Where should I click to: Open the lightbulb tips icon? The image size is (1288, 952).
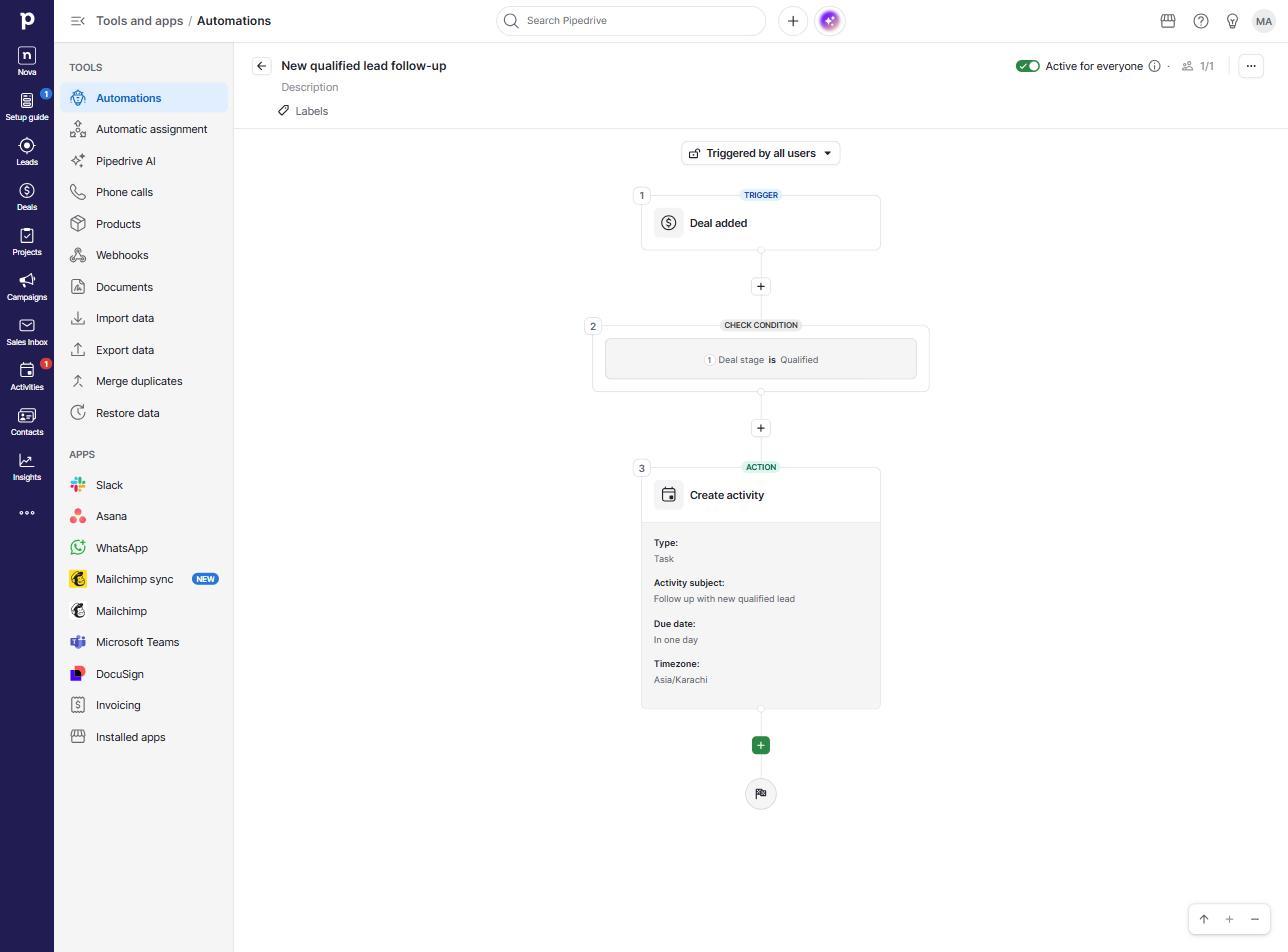tap(1233, 21)
